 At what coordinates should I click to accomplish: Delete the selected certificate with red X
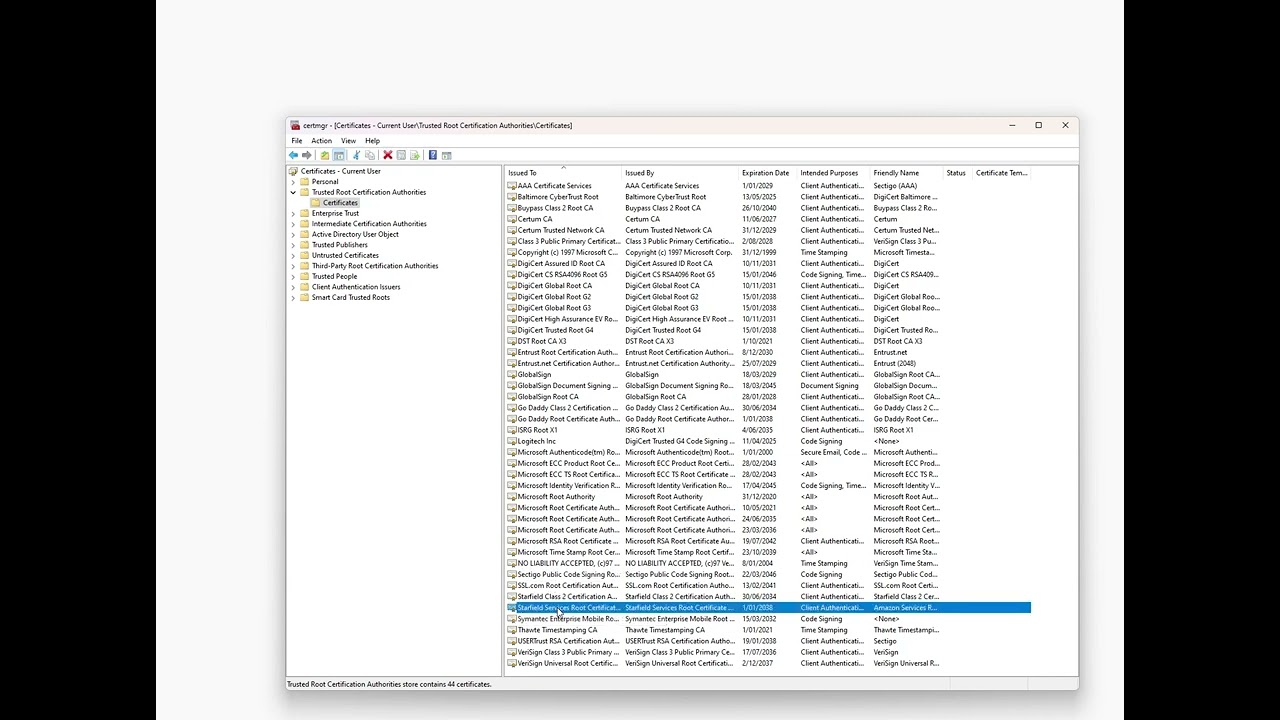(388, 155)
